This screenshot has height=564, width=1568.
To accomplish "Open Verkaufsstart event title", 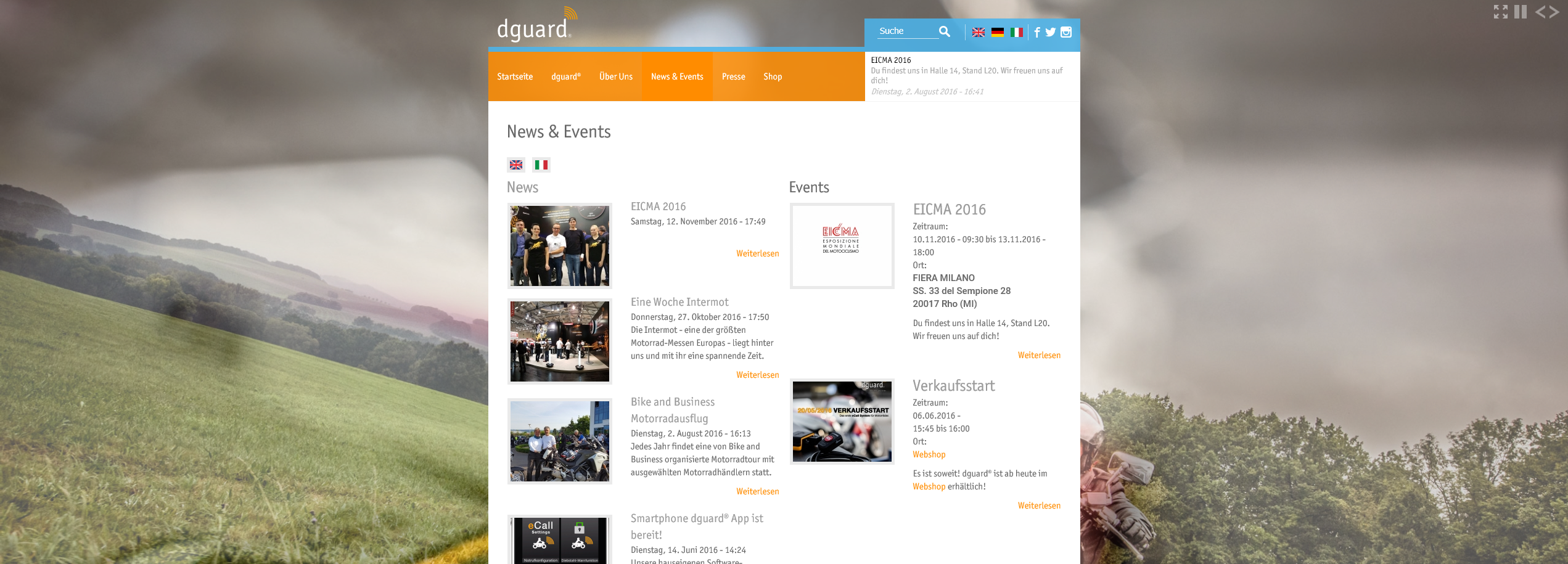I will [x=954, y=386].
